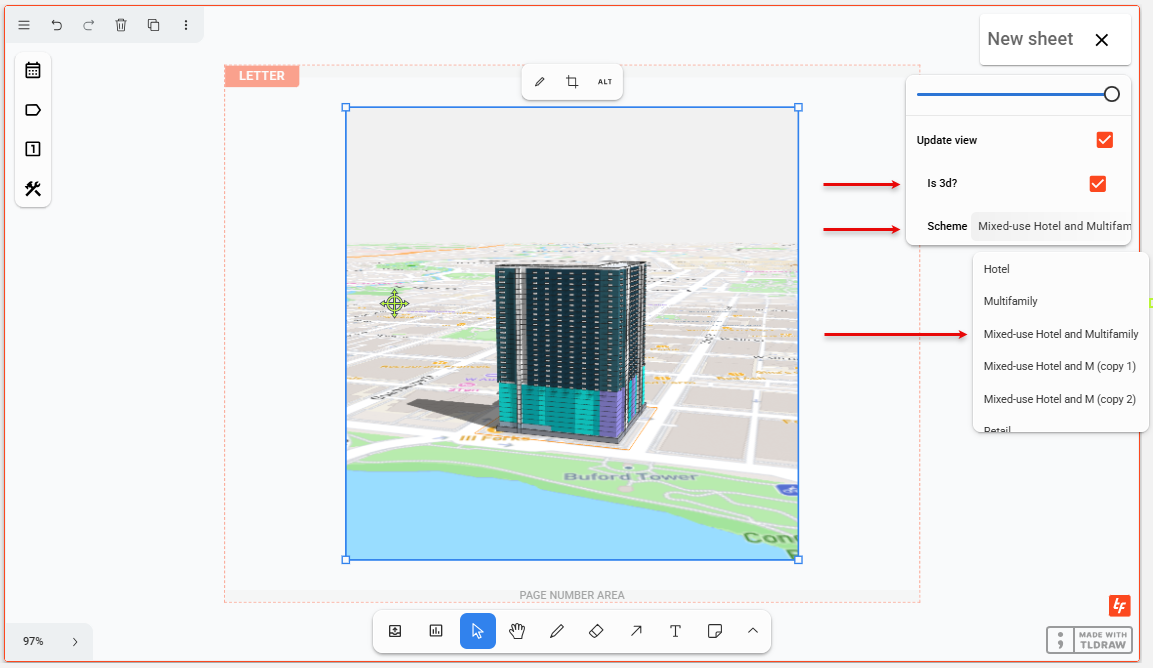Open the hamburger main menu

click(x=24, y=25)
